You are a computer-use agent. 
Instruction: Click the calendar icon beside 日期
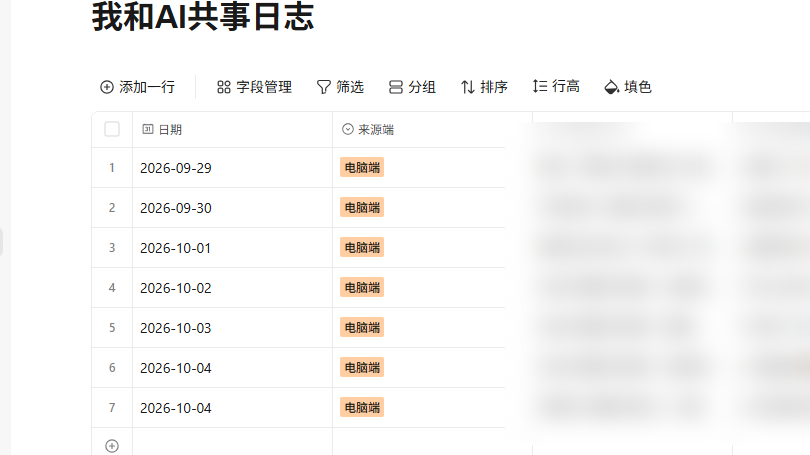(148, 129)
